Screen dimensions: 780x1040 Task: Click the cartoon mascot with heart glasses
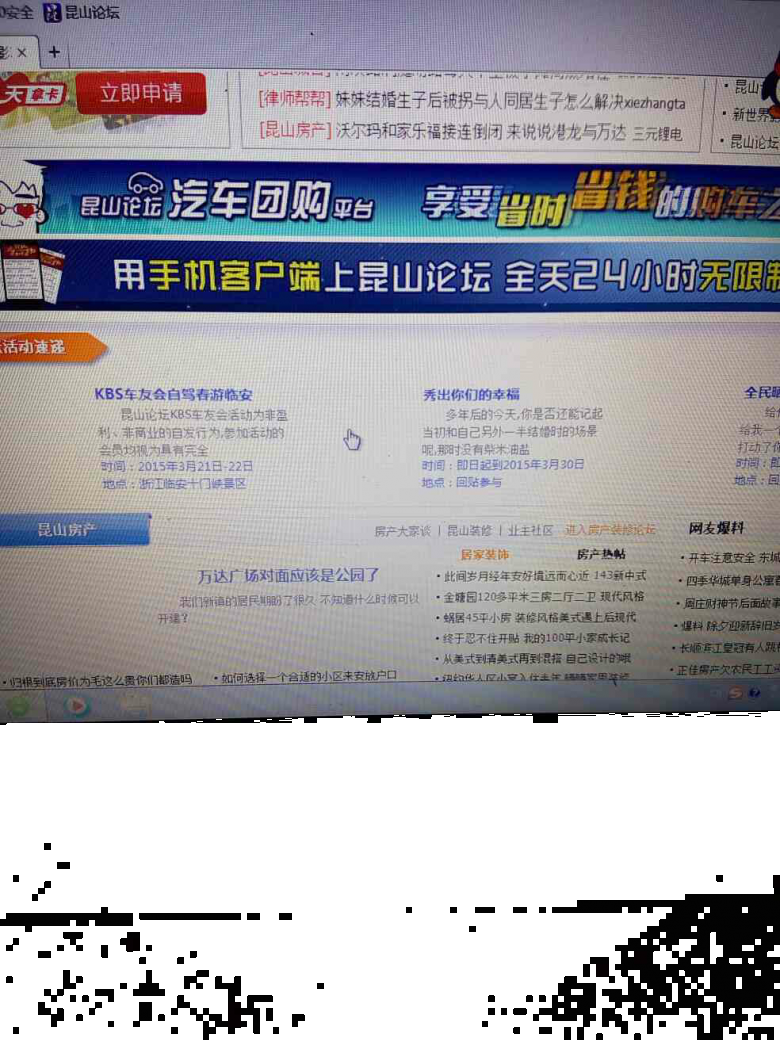pyautogui.click(x=23, y=200)
